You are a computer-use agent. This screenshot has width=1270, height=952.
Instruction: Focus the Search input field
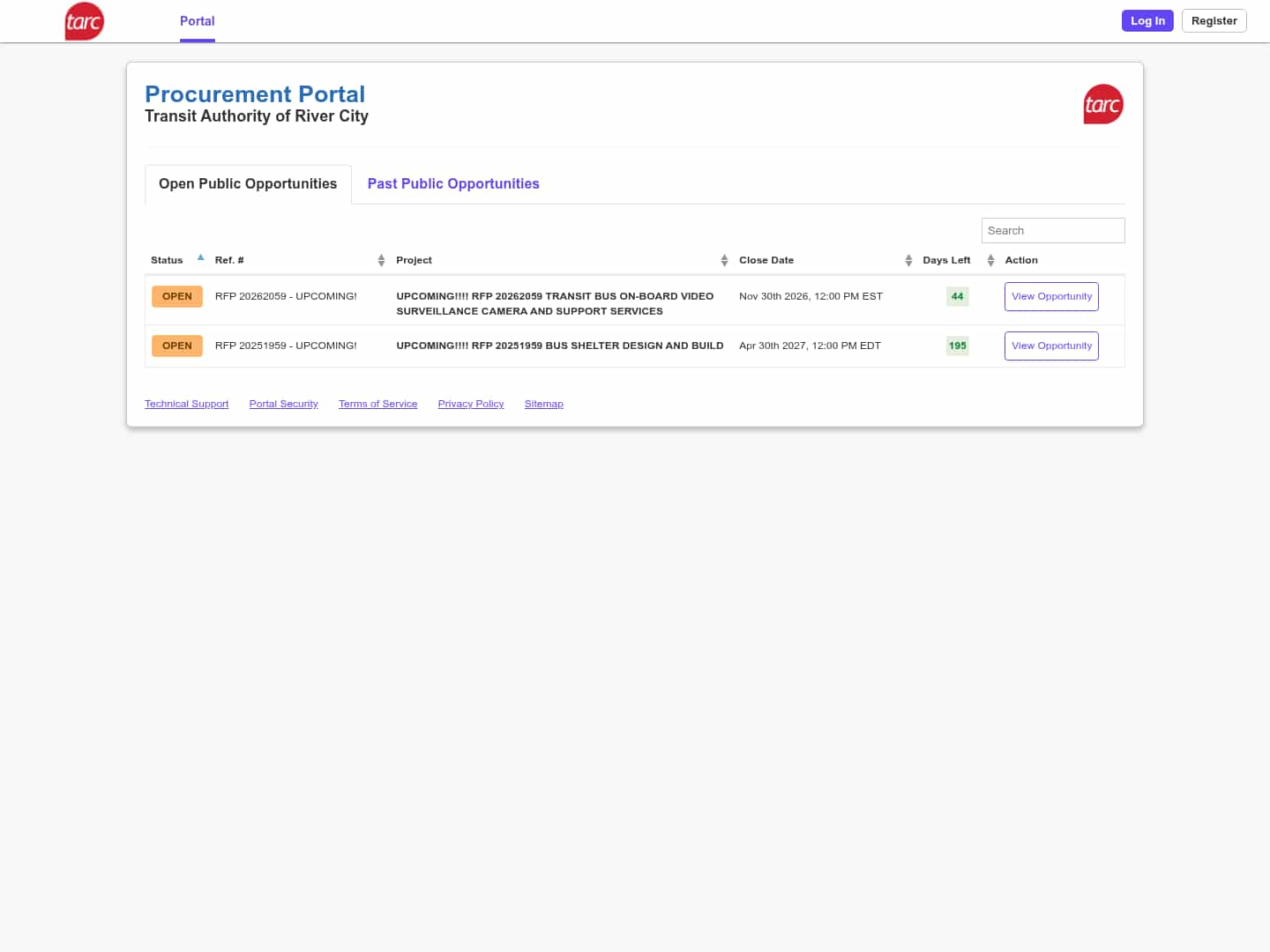(1053, 230)
